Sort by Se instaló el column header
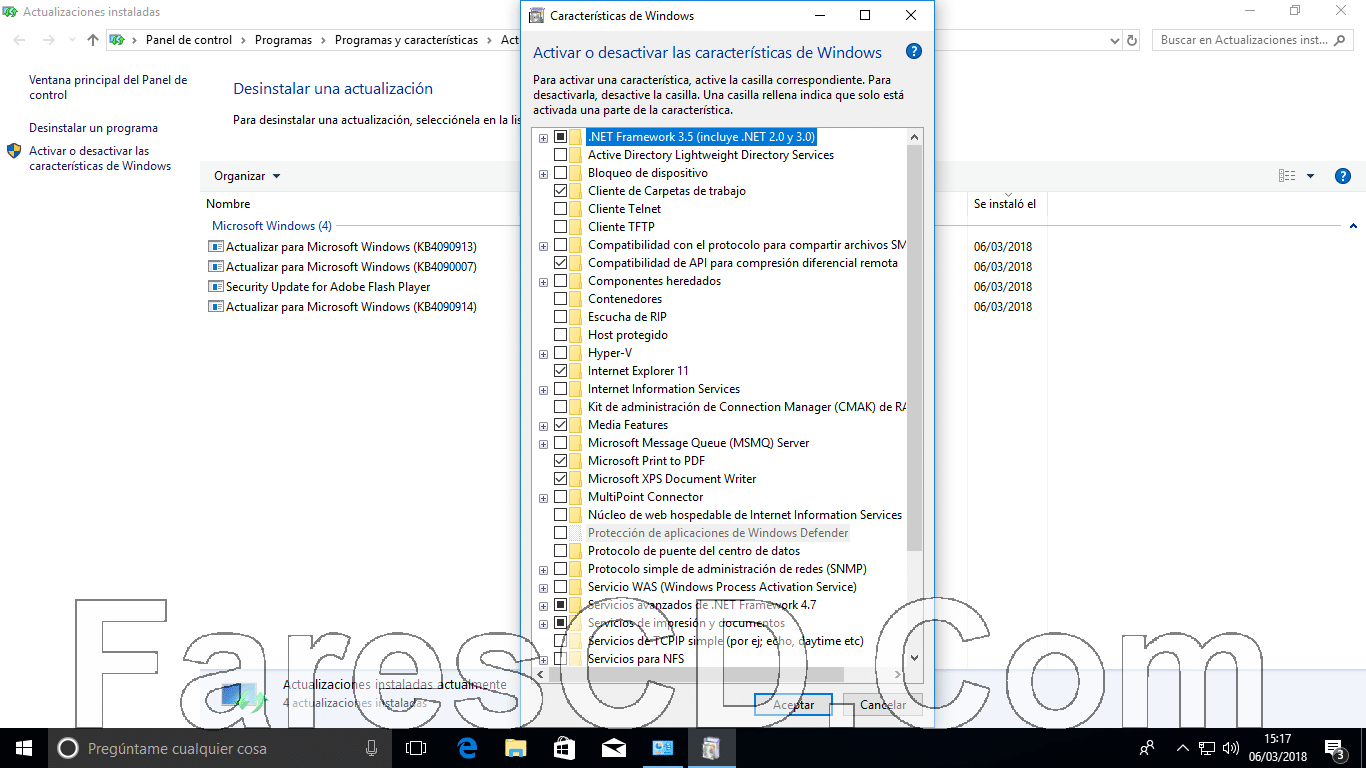The height and width of the screenshot is (768, 1366). pyautogui.click(x=1005, y=204)
